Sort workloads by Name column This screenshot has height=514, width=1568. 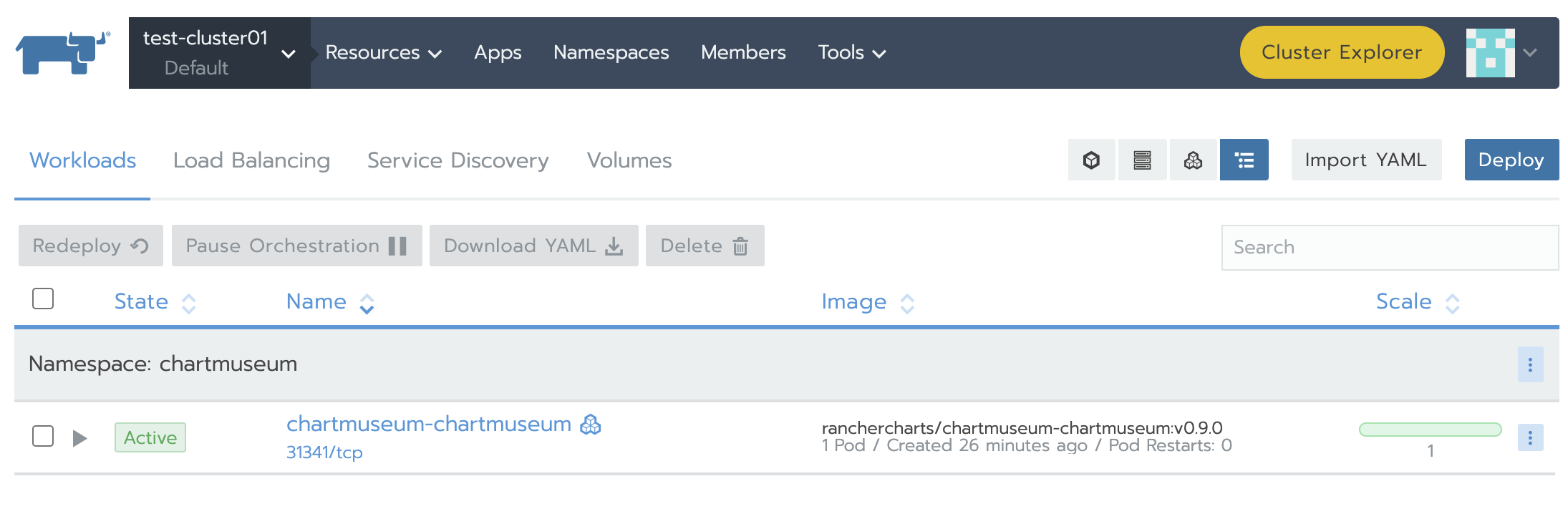pyautogui.click(x=330, y=302)
